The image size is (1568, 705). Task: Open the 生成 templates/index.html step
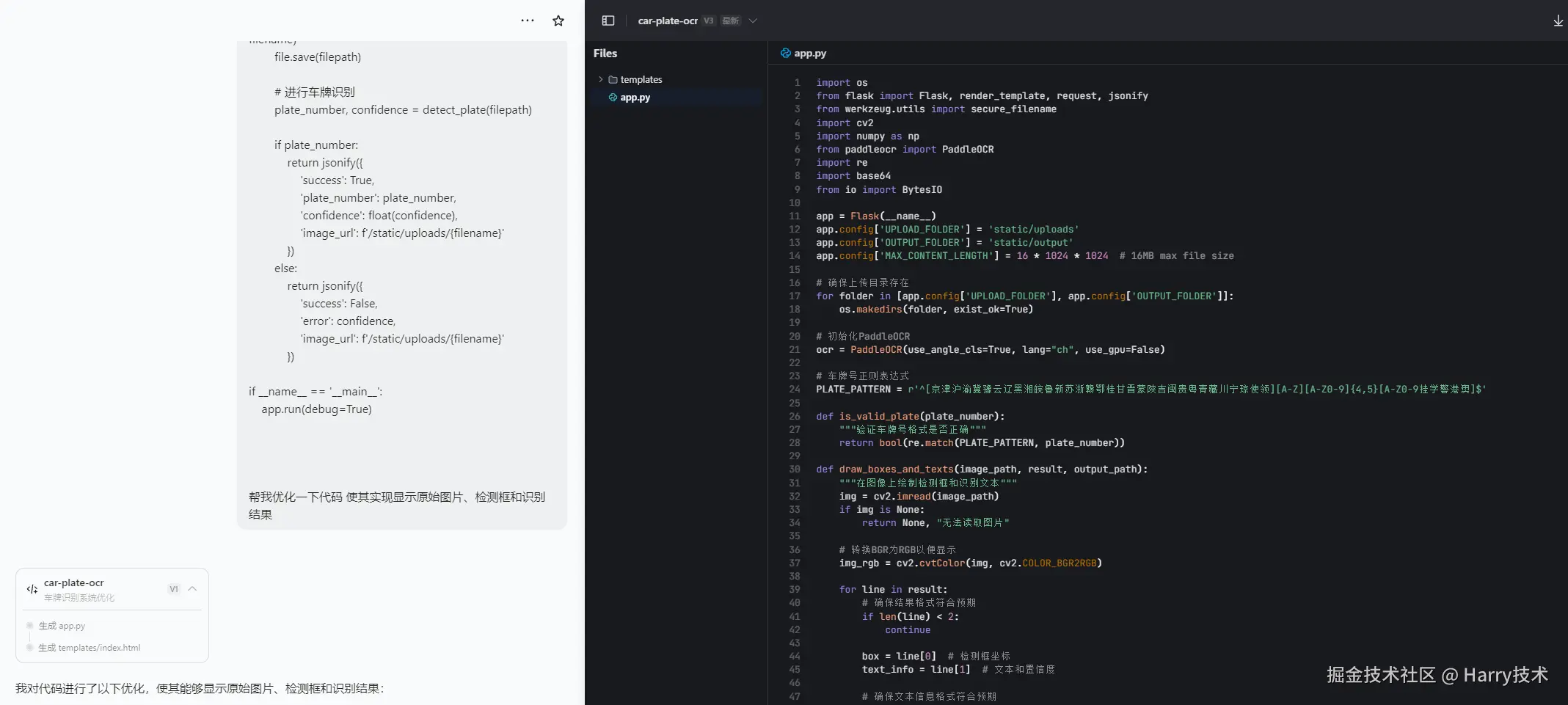(89, 648)
